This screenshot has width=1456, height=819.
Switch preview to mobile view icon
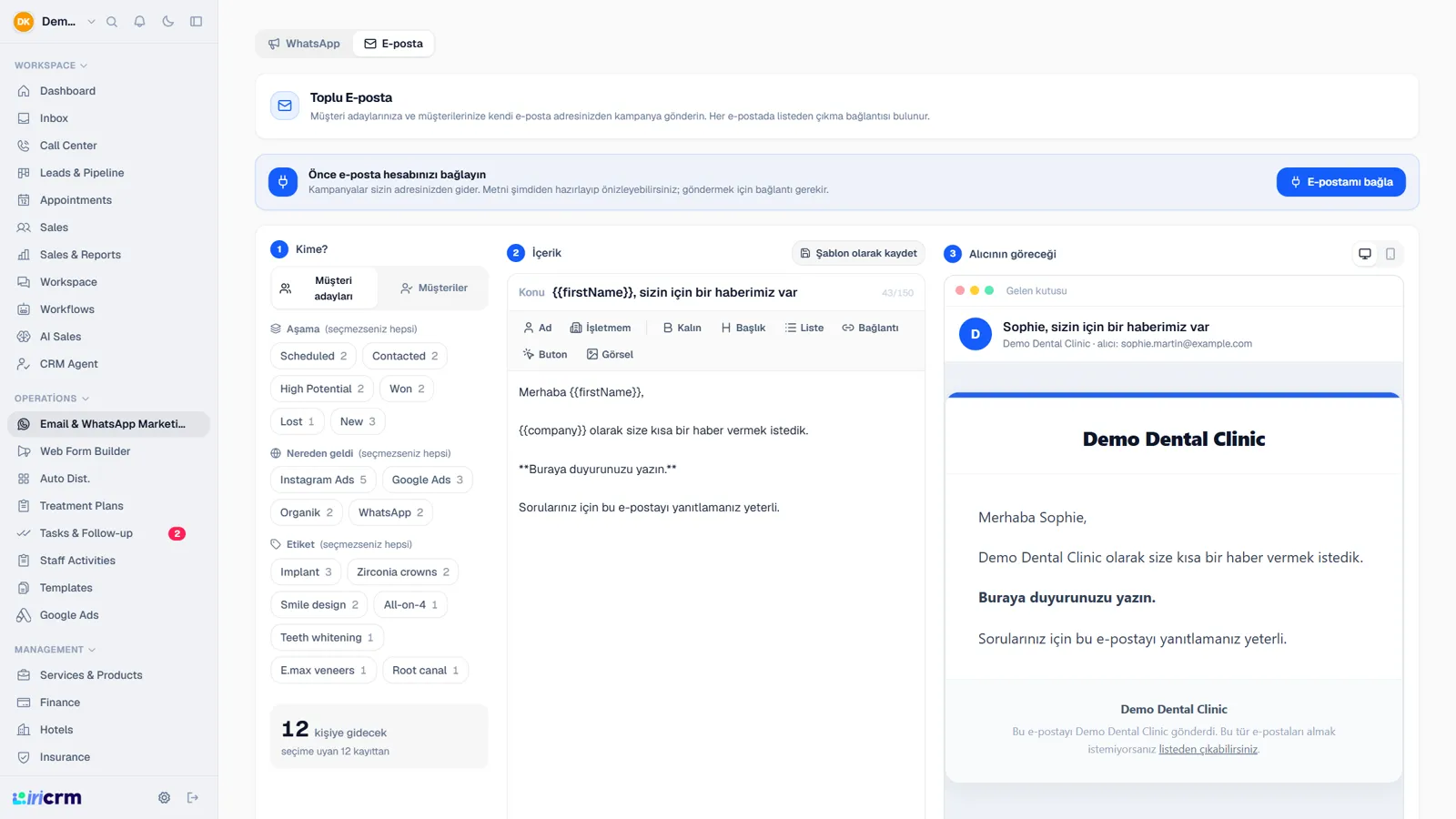(x=1390, y=254)
